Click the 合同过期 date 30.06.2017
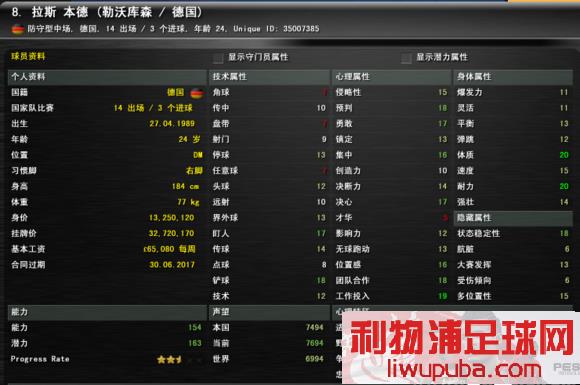Image resolution: width=580 pixels, height=385 pixels. coord(172,265)
